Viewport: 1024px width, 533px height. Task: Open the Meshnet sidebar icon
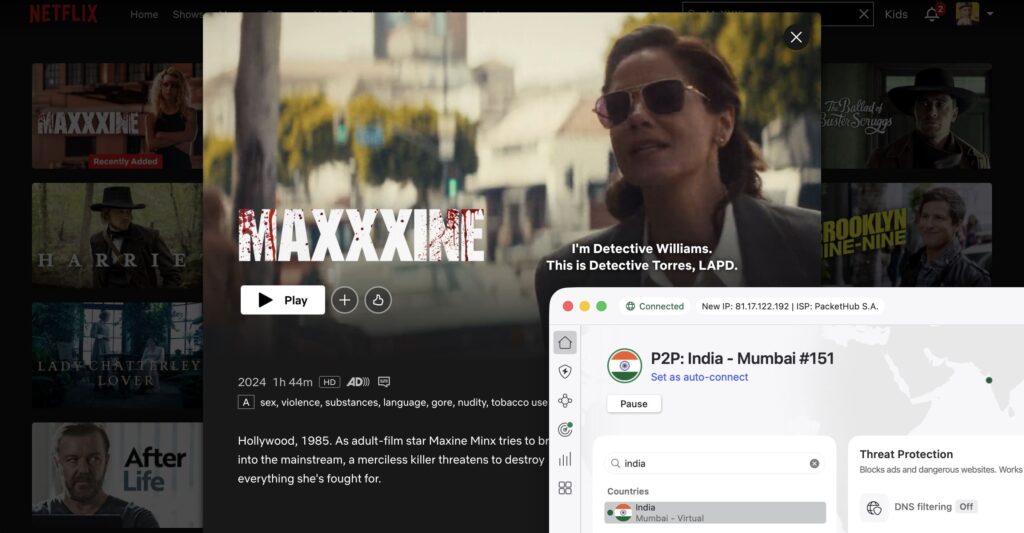(x=565, y=400)
